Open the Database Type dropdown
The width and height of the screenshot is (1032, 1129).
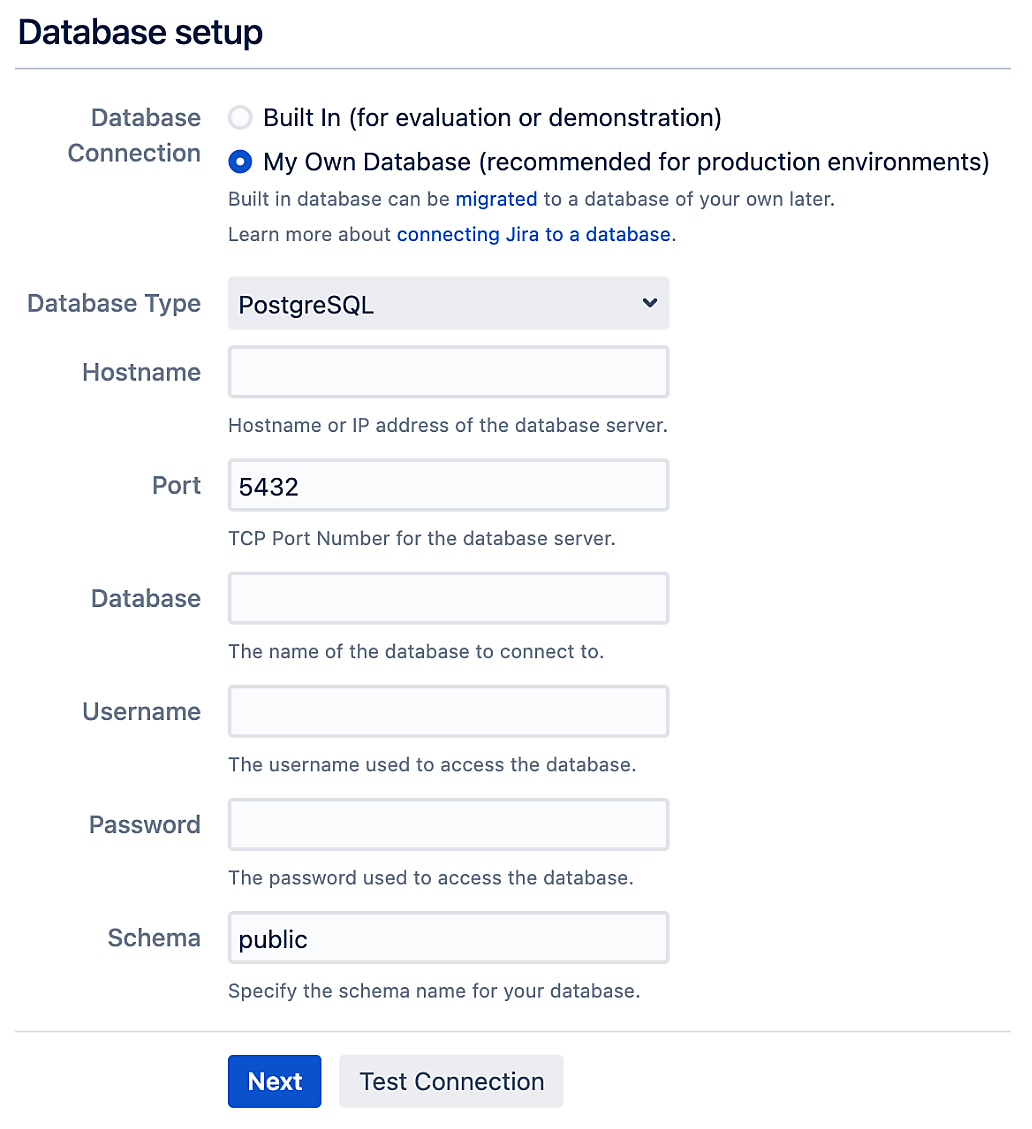pyautogui.click(x=448, y=303)
